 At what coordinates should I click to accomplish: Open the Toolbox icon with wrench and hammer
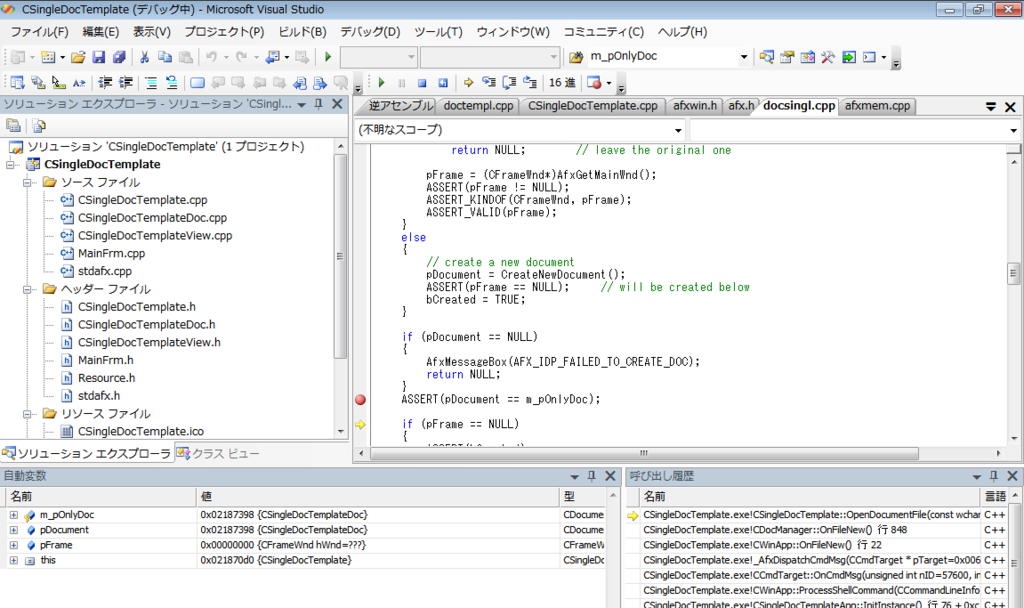tap(828, 57)
